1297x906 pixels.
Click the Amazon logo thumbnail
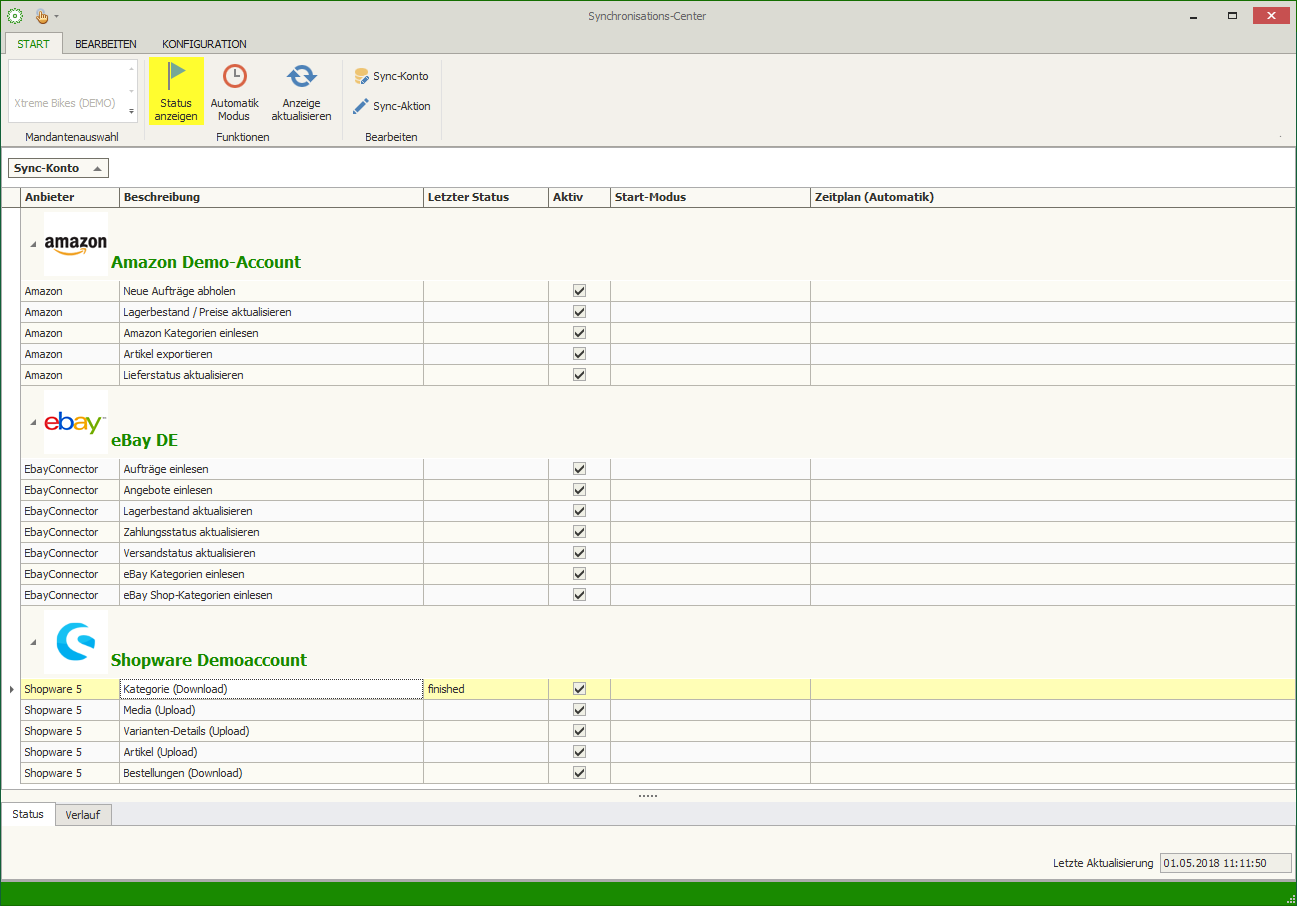(x=76, y=244)
